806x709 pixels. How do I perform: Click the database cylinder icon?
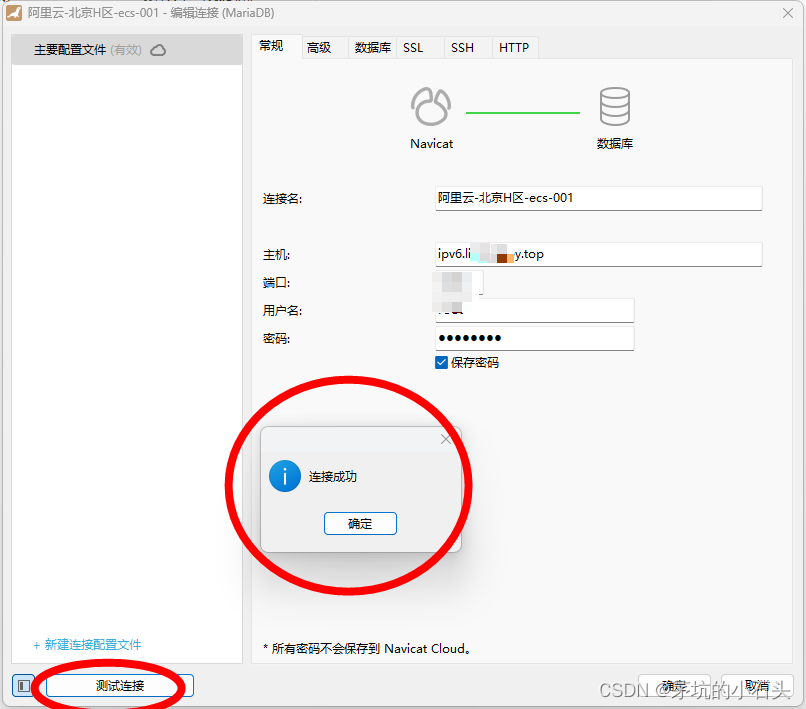tap(614, 106)
